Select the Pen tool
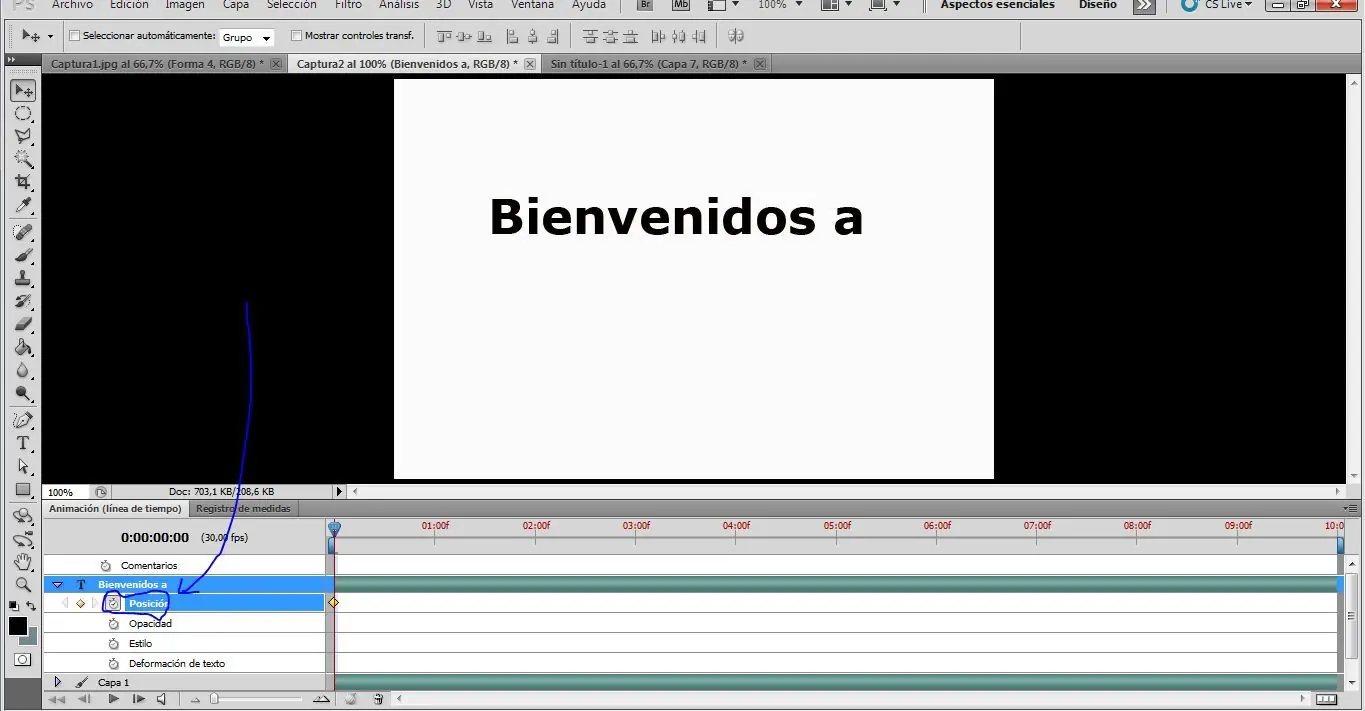 22,420
